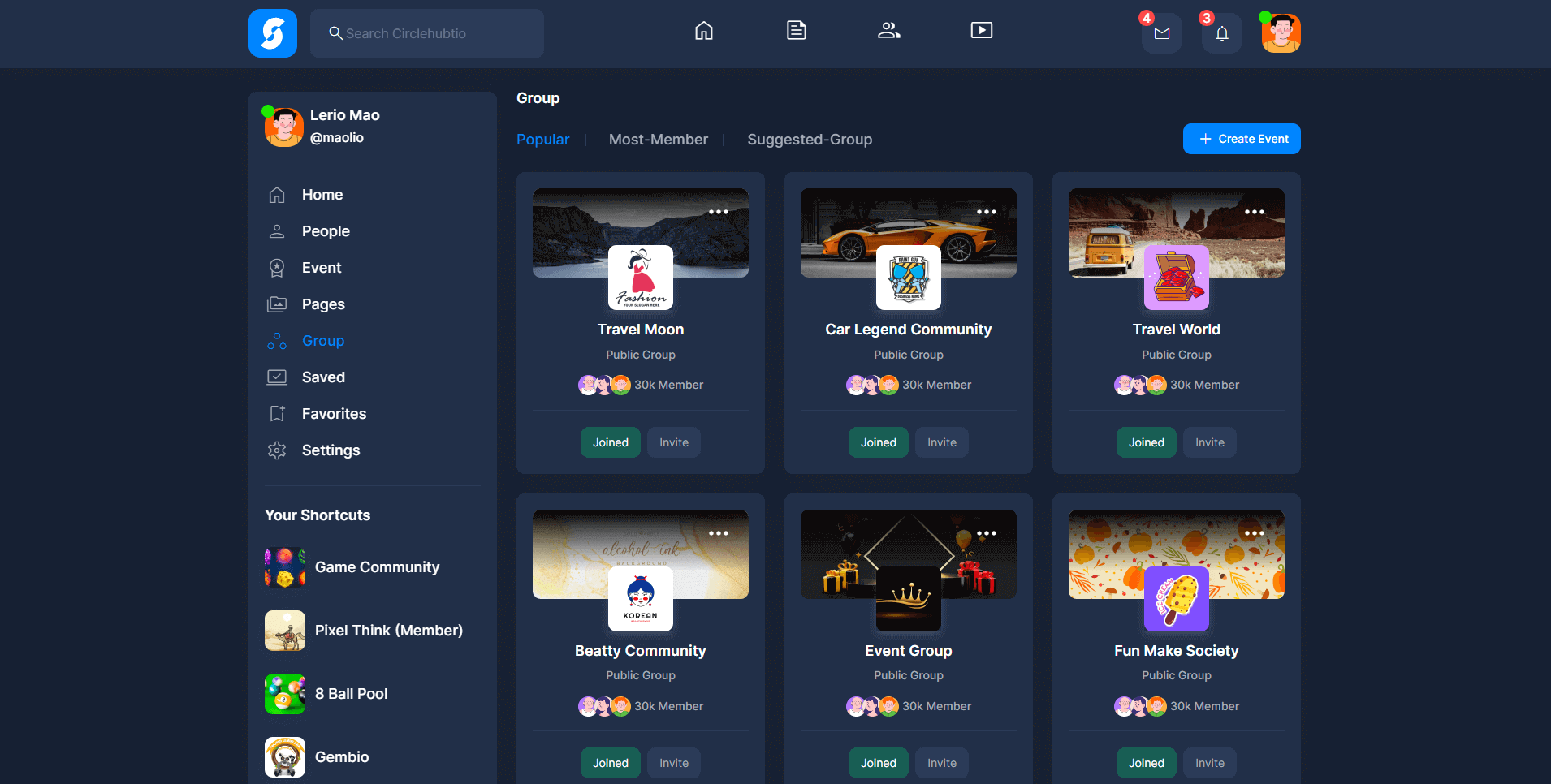
Task: Open the people icon in top navigation
Action: pos(889,31)
